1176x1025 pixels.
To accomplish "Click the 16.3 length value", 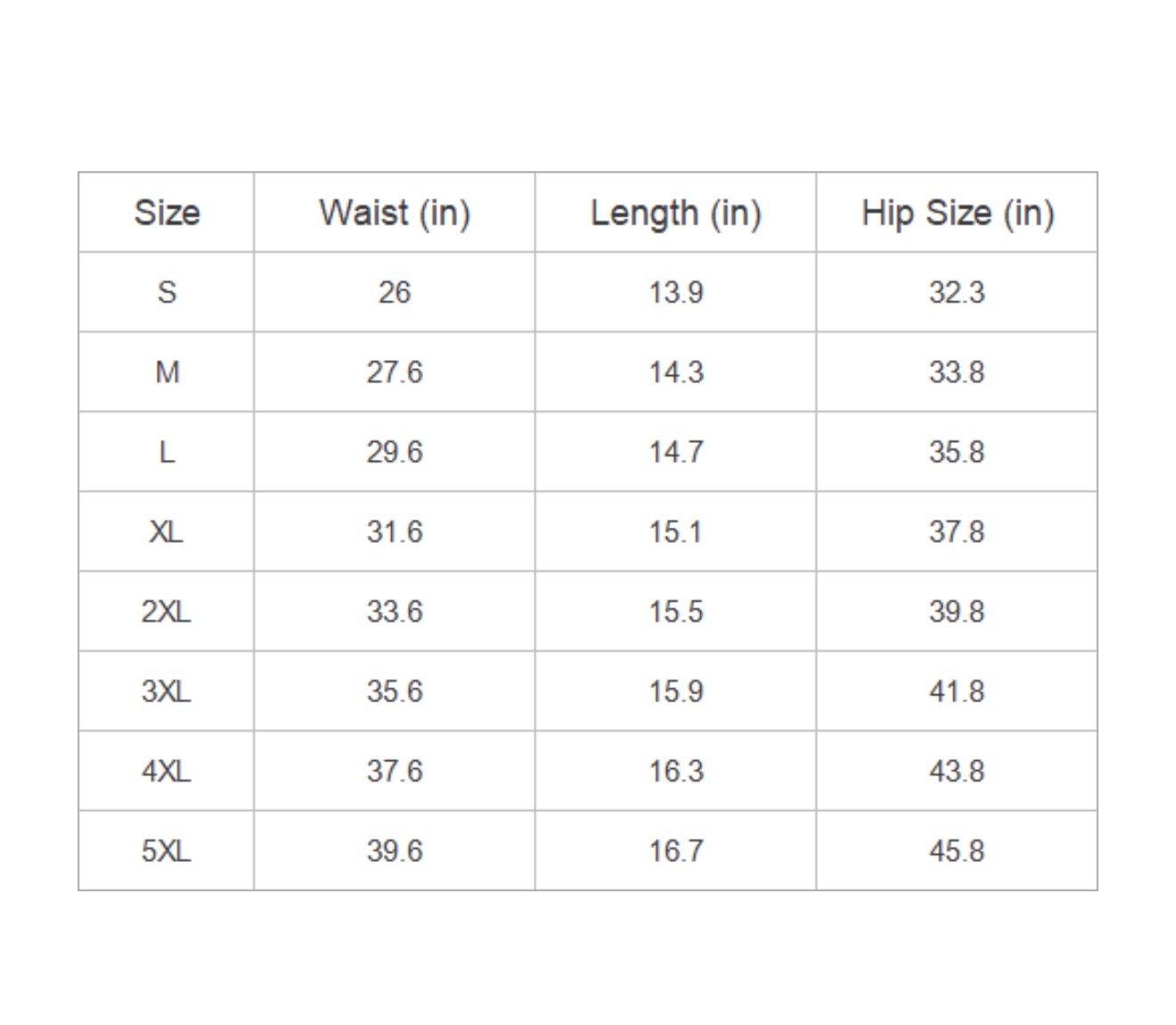I will pos(675,771).
